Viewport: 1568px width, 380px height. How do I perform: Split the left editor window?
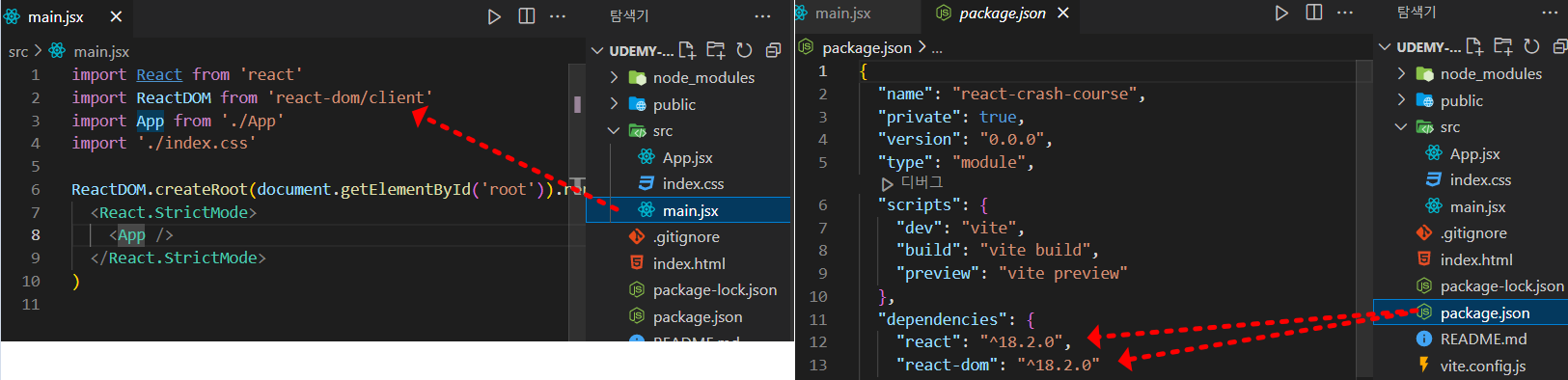click(527, 16)
